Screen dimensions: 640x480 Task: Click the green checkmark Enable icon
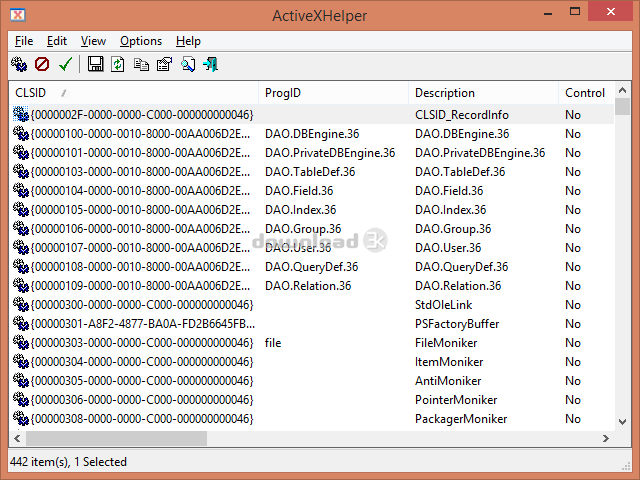(x=65, y=64)
